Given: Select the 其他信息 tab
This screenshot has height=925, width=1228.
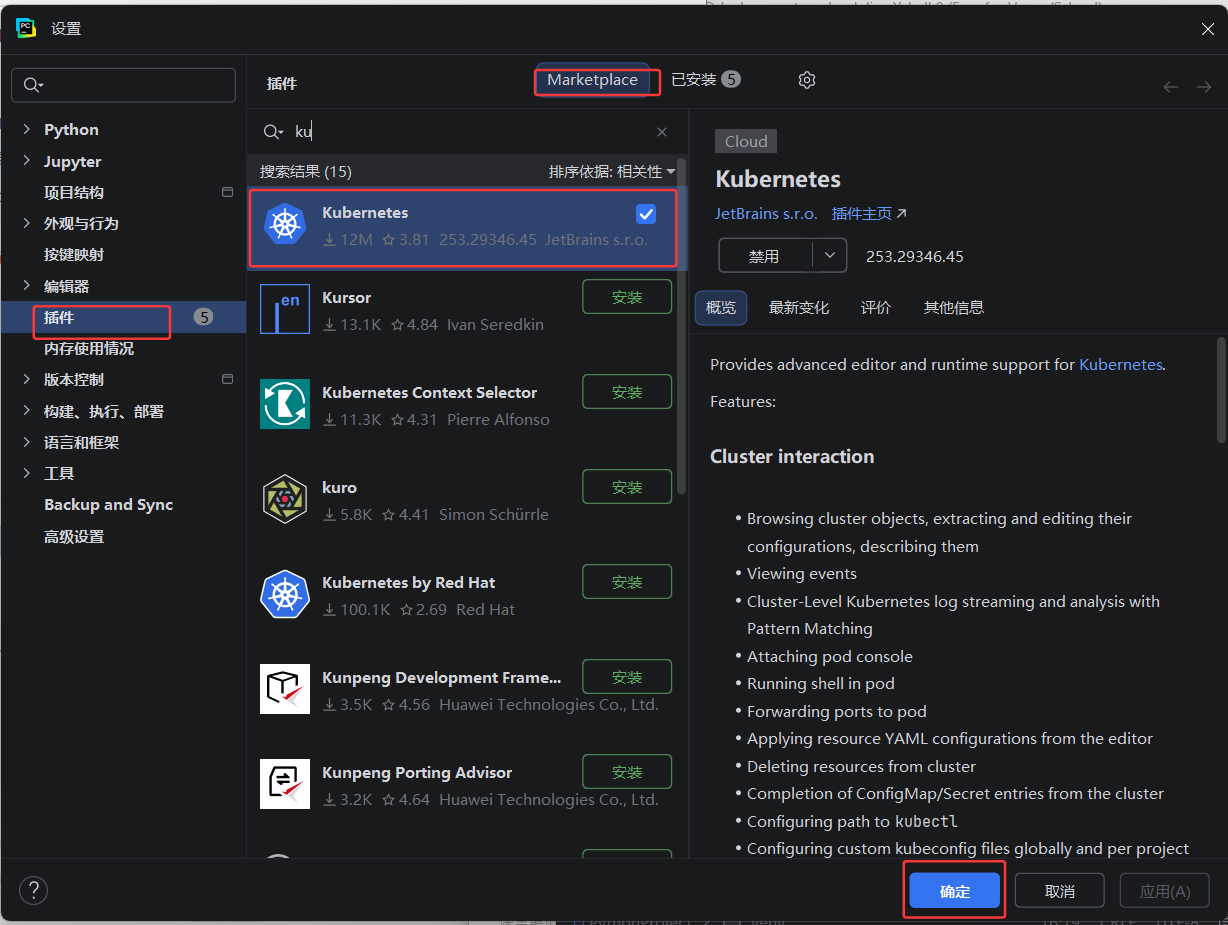Looking at the screenshot, I should click(954, 308).
